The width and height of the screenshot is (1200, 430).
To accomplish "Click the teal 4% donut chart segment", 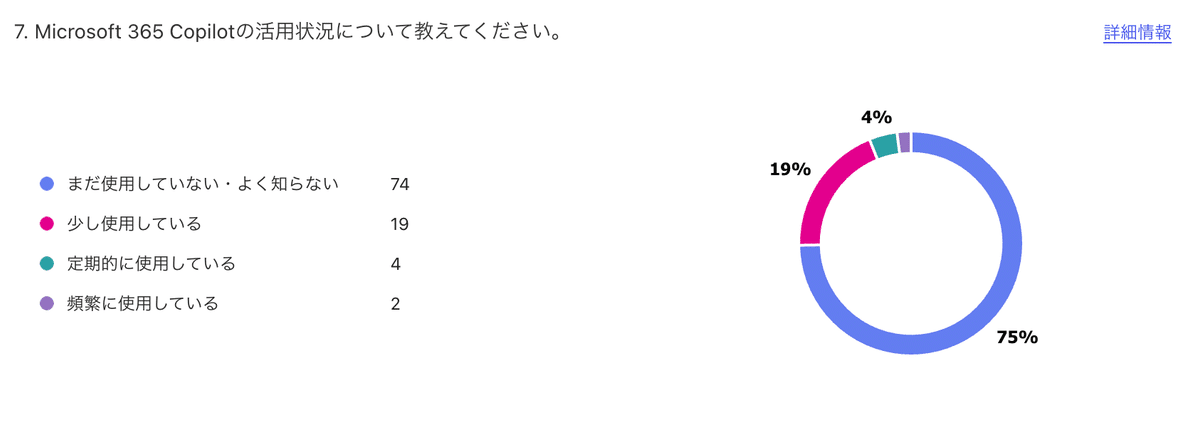I will pos(884,145).
